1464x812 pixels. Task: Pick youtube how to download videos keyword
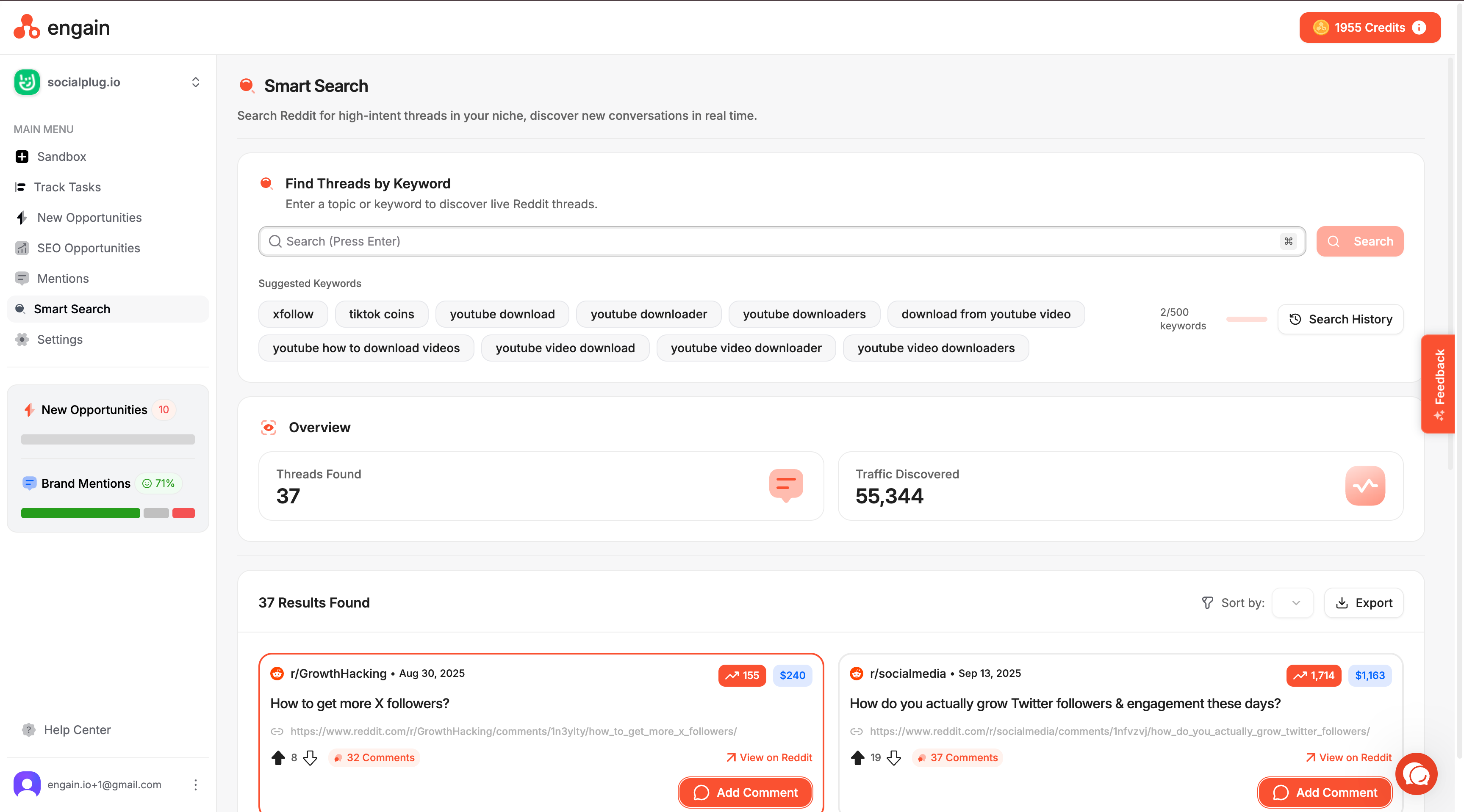(366, 348)
